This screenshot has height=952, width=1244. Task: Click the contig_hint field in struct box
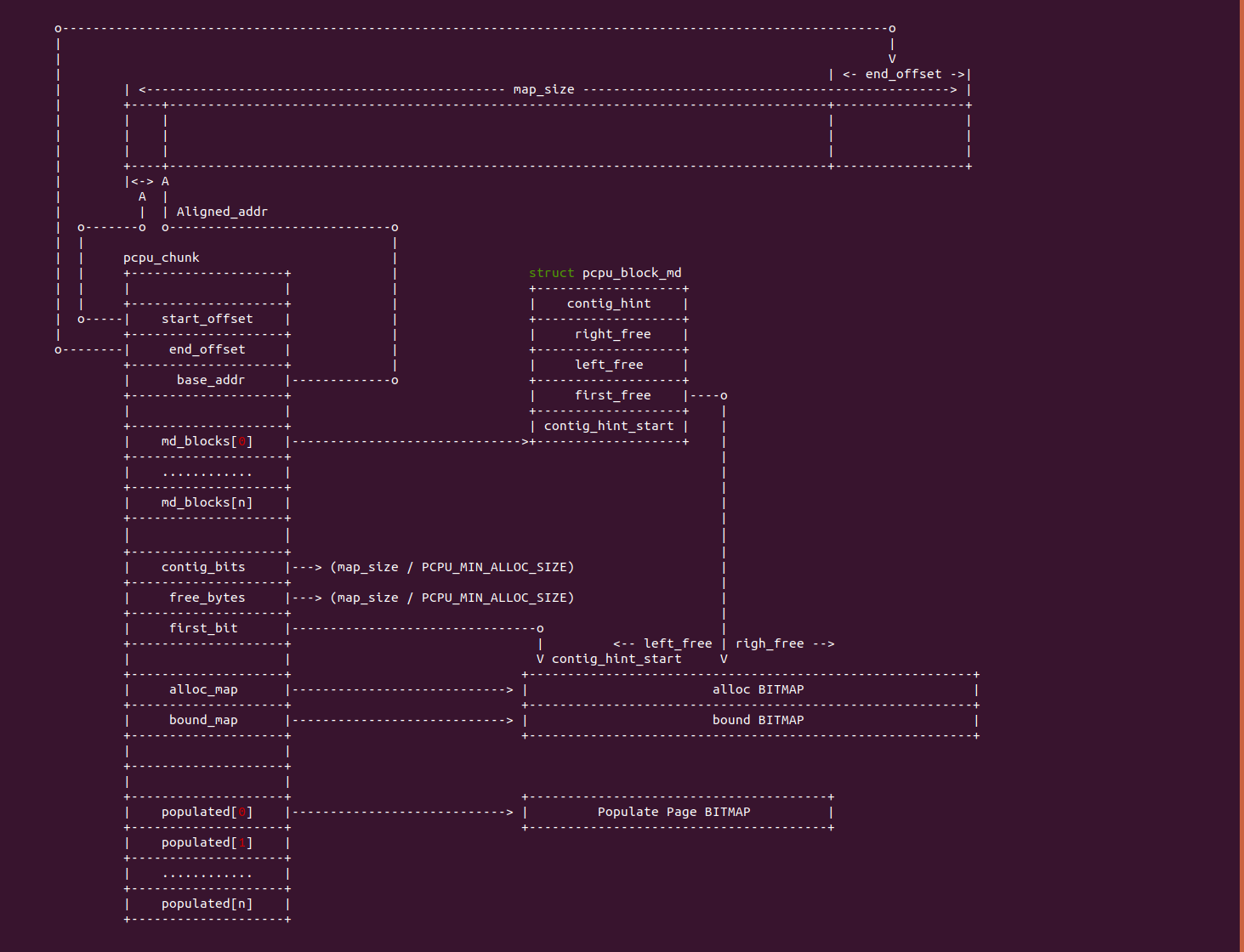(x=609, y=303)
